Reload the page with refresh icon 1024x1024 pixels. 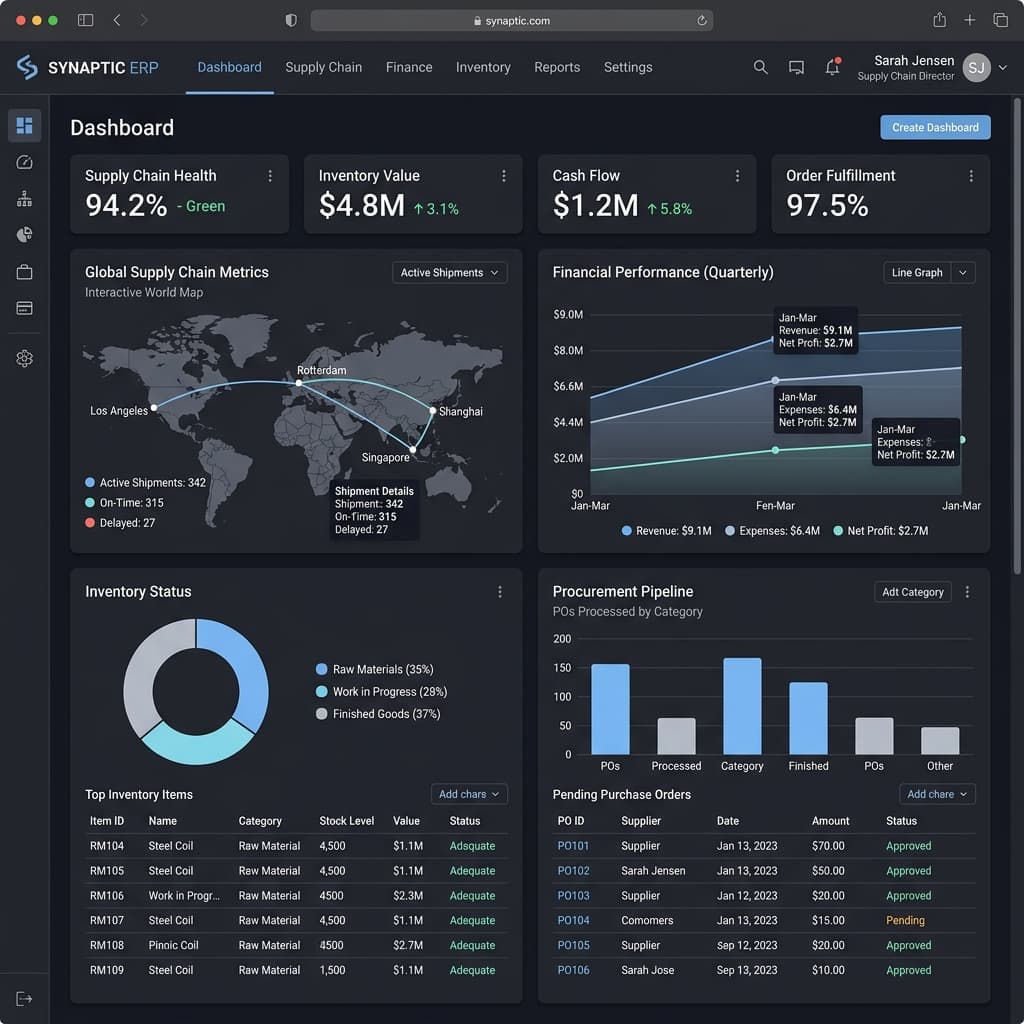coord(702,20)
